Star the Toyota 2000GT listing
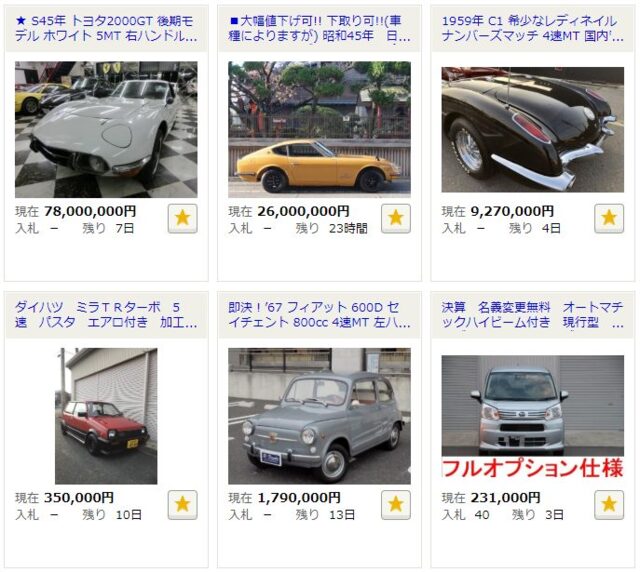 [x=182, y=218]
